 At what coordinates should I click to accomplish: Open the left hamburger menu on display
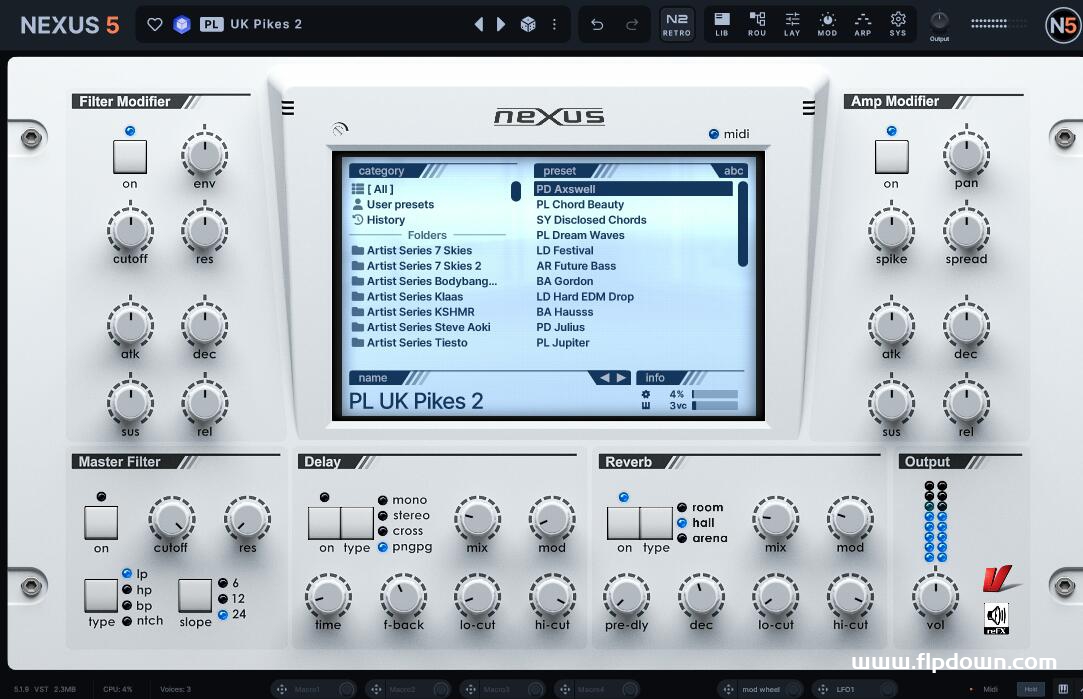[288, 108]
